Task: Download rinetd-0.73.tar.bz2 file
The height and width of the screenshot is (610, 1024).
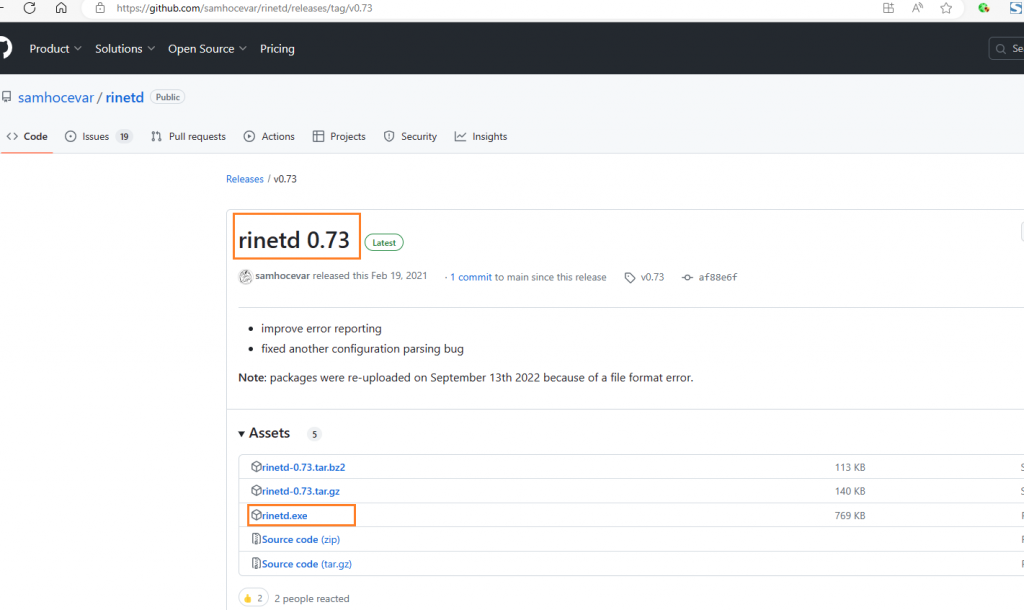Action: pos(303,467)
